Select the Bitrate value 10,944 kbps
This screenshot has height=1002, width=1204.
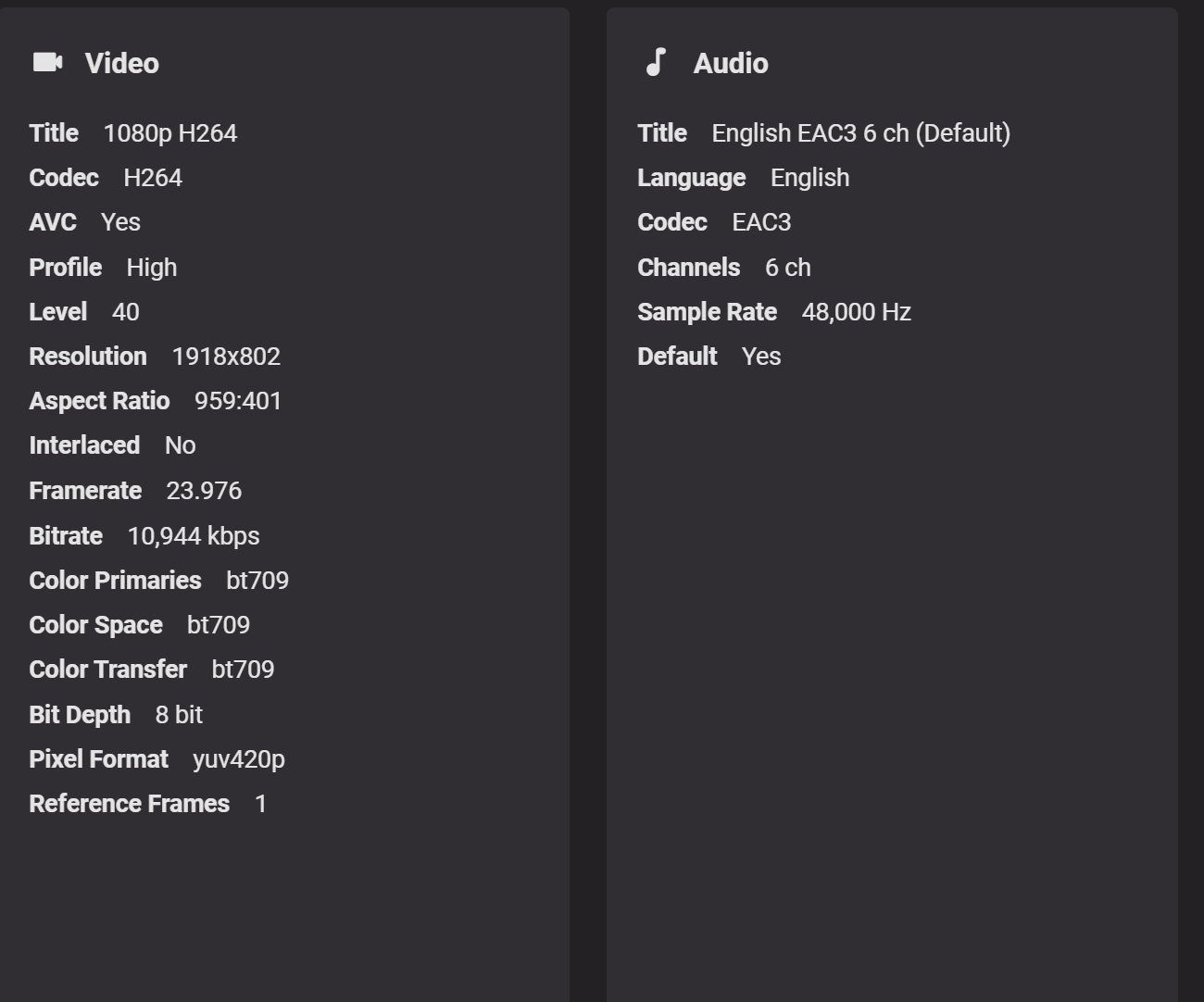click(194, 536)
